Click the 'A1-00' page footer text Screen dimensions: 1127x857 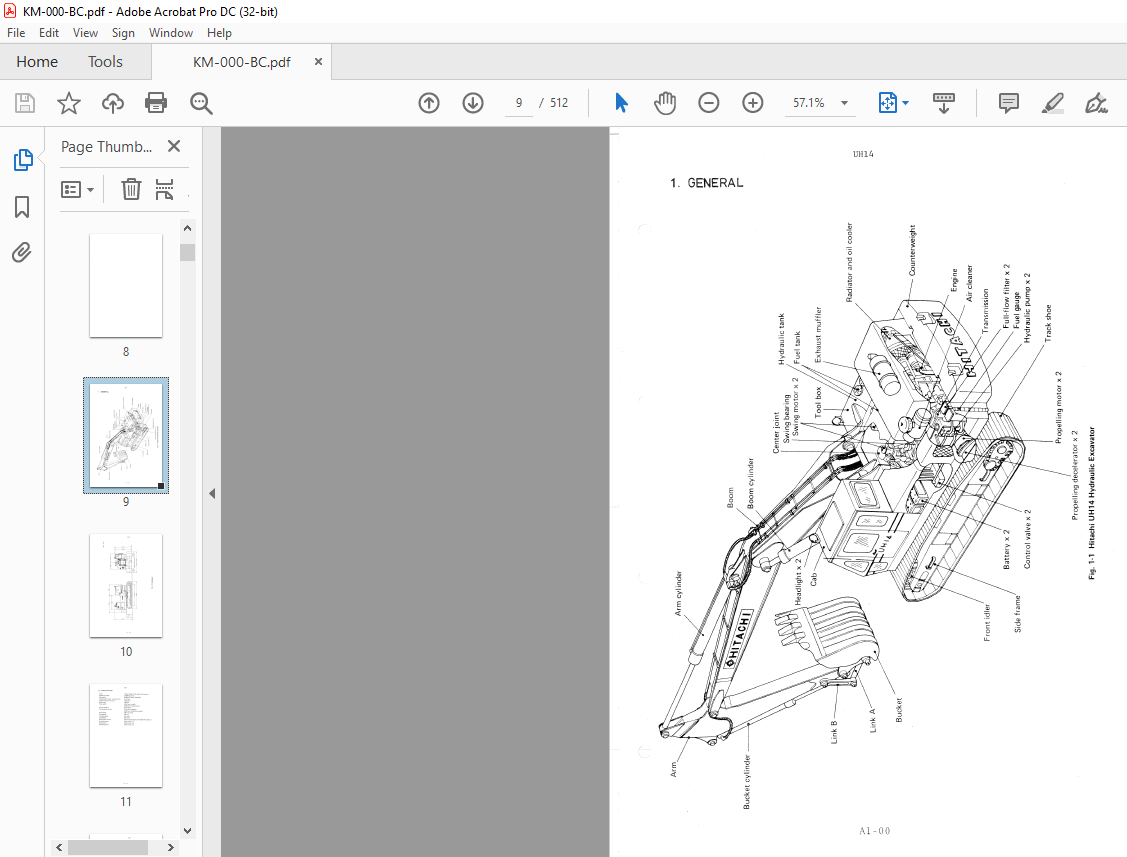click(875, 831)
